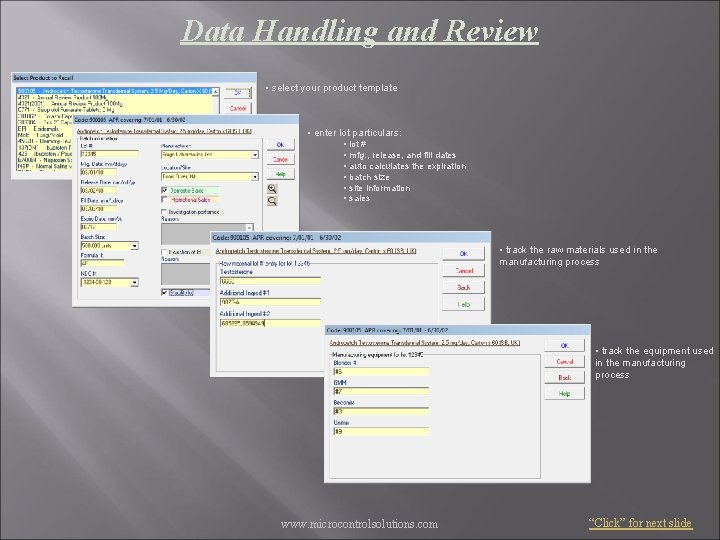Screen dimensions: 720x540
Task: Click the product title in raw material dialog
Action: click(316, 251)
